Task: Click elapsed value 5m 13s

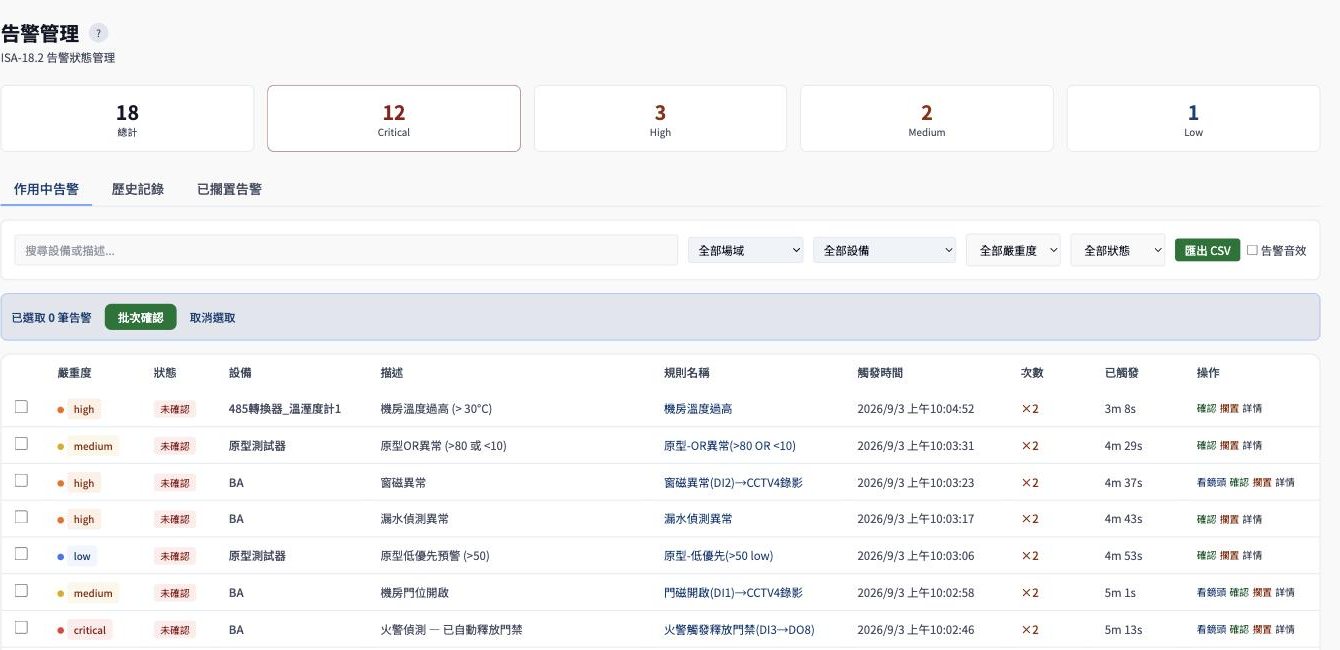Action: 1123,630
